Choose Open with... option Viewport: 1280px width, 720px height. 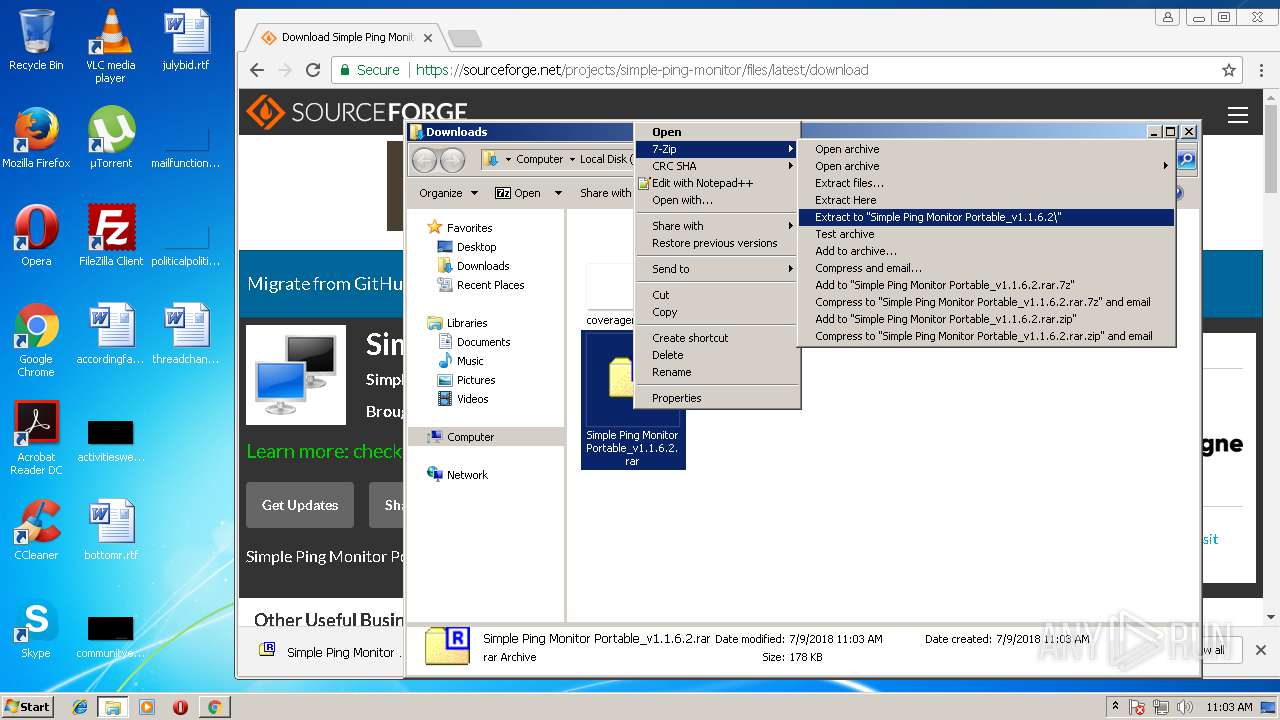(x=717, y=200)
